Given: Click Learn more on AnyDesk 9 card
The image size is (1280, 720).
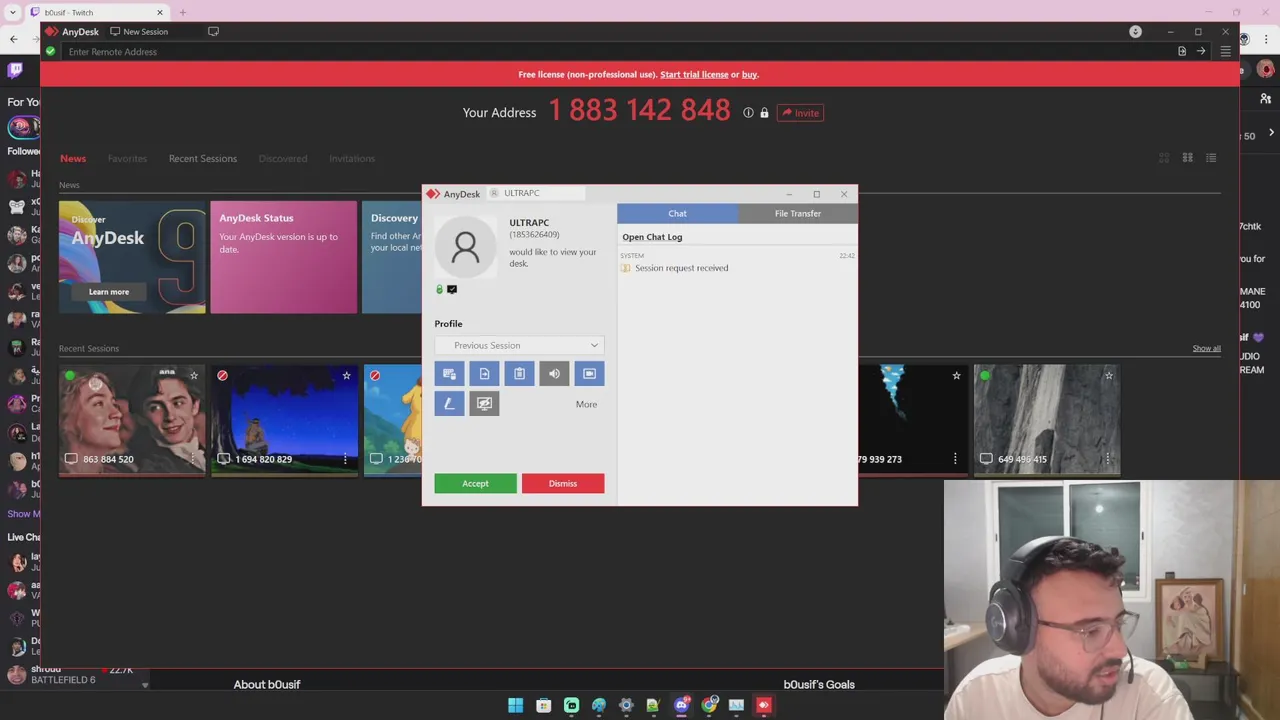Looking at the screenshot, I should pyautogui.click(x=109, y=292).
